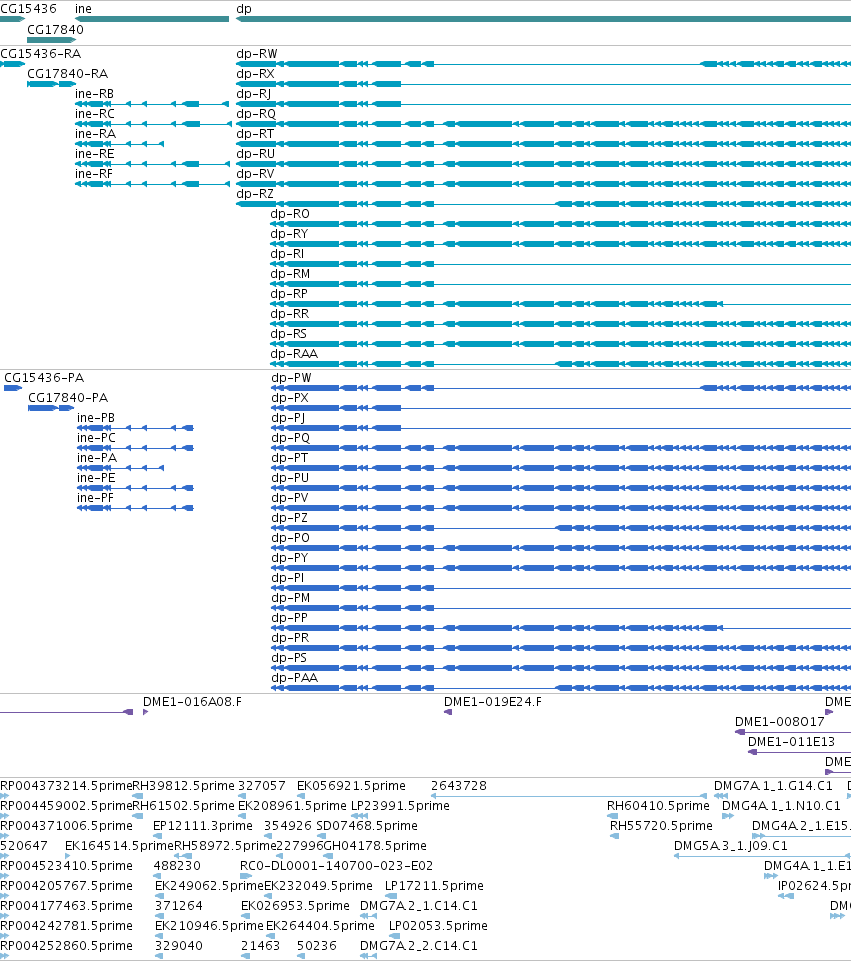Choose protein ine-PA
Image resolution: width=851 pixels, height=961 pixels.
point(97,458)
